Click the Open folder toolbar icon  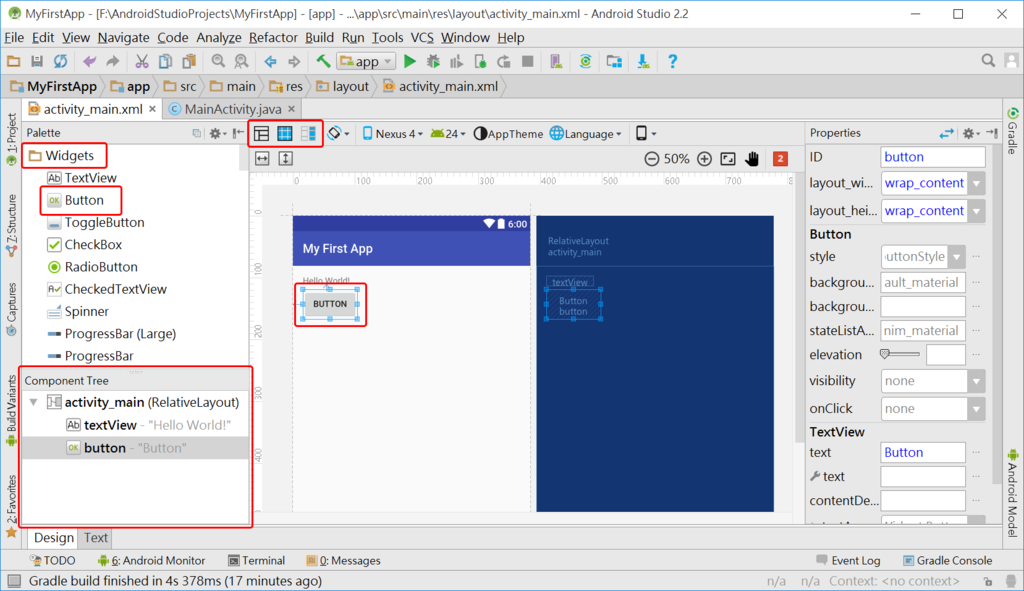click(13, 61)
